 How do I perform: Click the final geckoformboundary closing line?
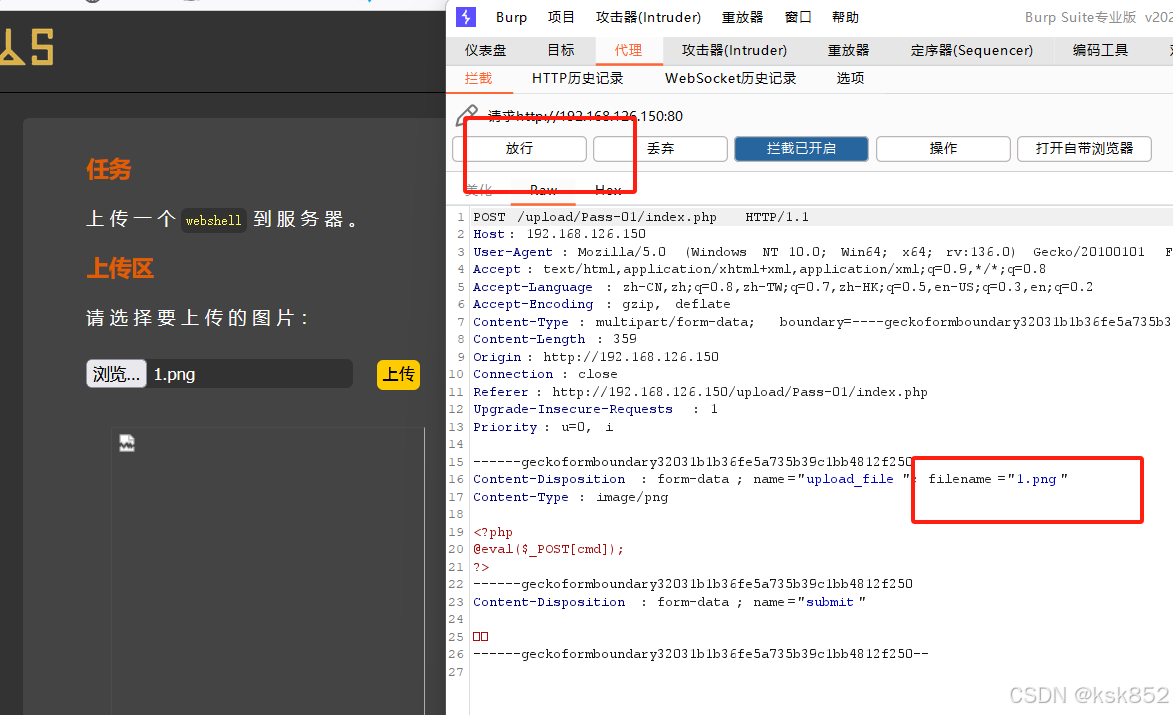click(700, 654)
